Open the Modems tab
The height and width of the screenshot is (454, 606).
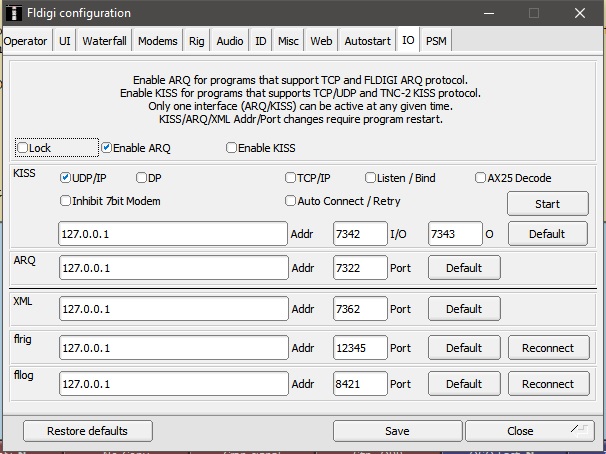[x=158, y=41]
